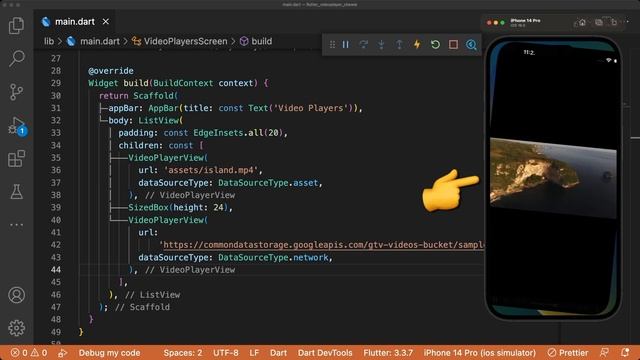Click Step Over in debug toolbar
Viewport: 640px width, 360px height.
[363, 44]
